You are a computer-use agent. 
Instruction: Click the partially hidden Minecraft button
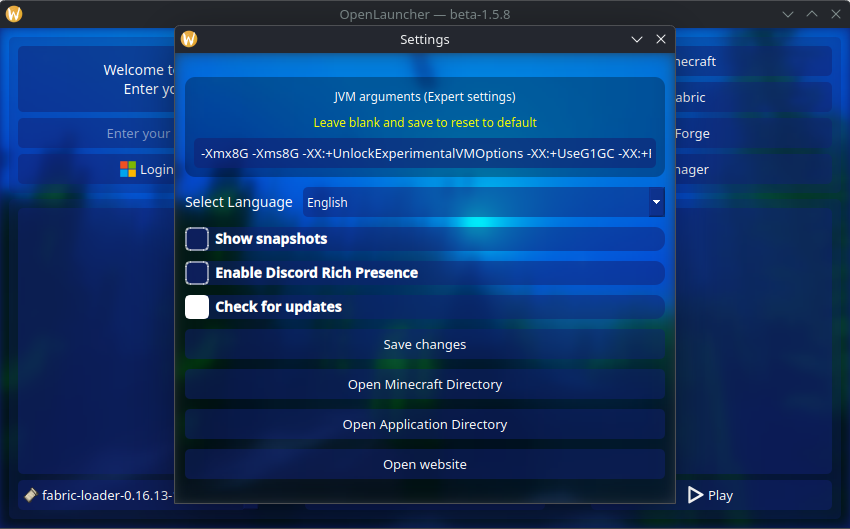(x=754, y=61)
